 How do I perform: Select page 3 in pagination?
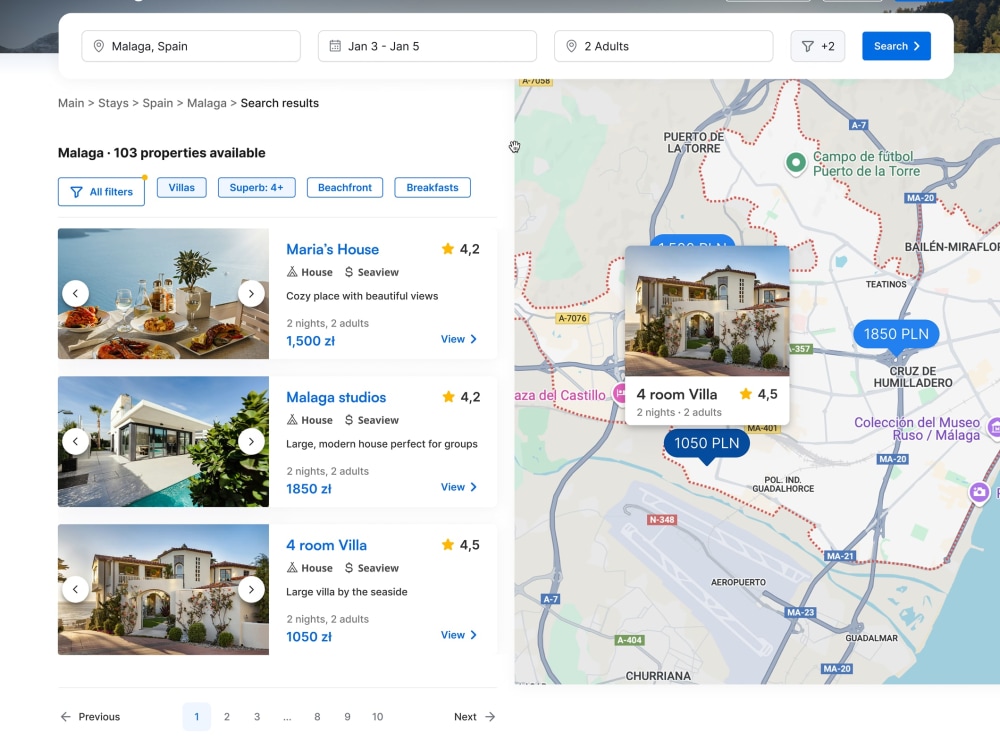(x=257, y=717)
